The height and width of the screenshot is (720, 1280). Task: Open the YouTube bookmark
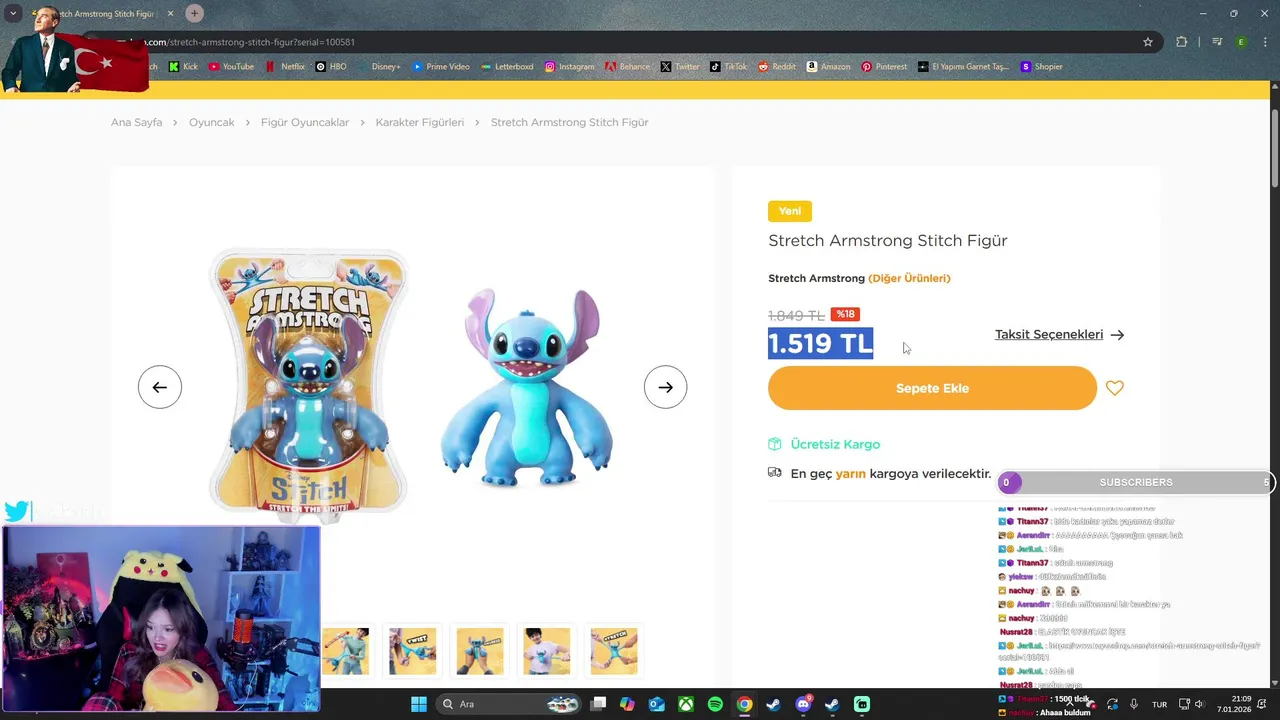[231, 67]
